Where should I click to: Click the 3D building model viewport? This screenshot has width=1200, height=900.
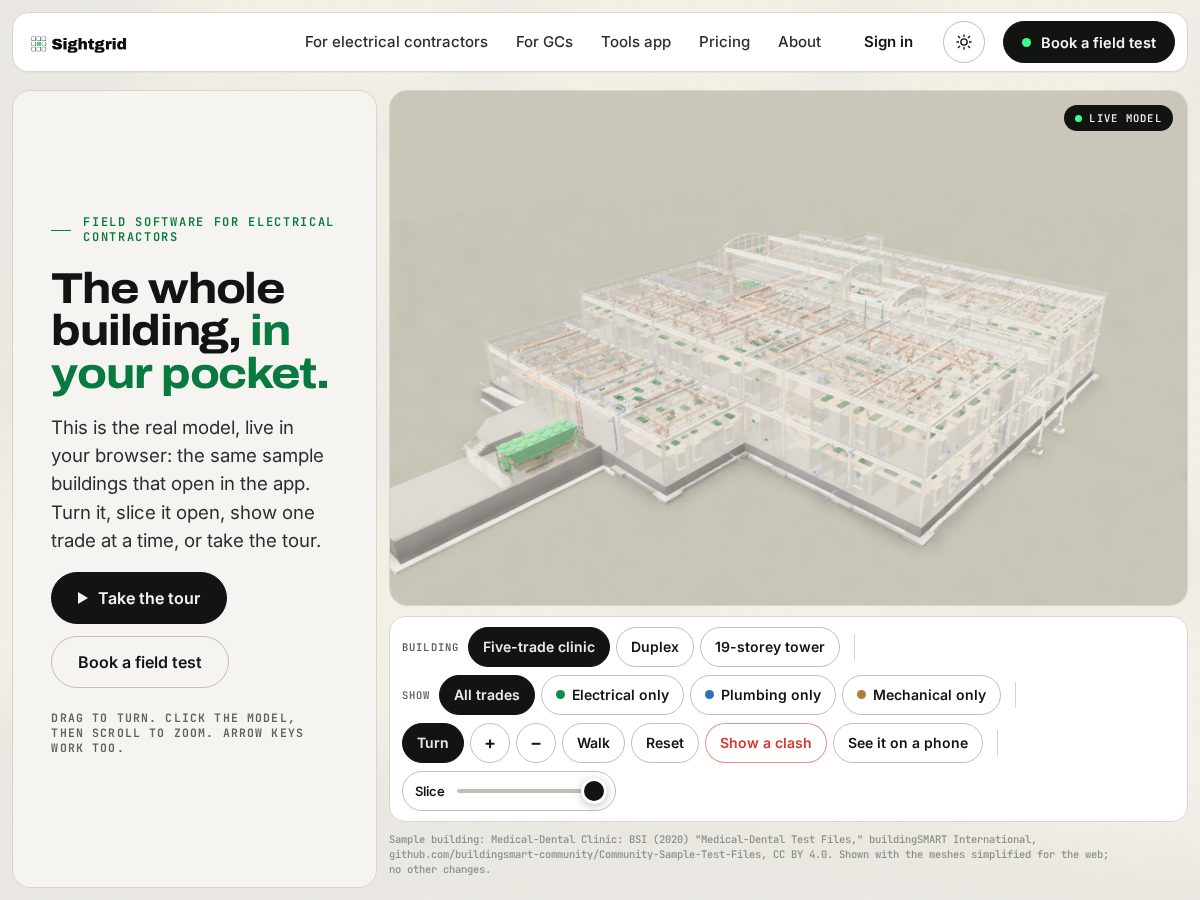(788, 348)
